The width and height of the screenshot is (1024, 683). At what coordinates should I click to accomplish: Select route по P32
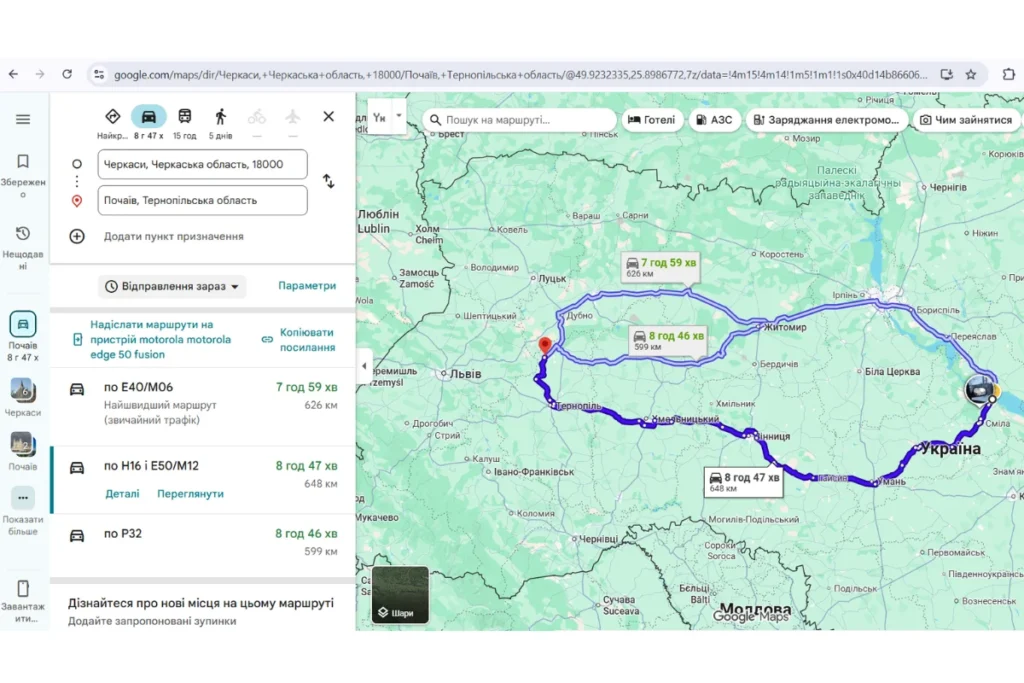click(202, 543)
